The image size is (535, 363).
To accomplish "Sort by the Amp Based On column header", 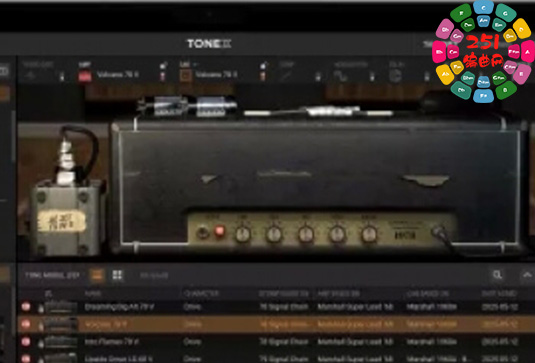I will coord(339,293).
